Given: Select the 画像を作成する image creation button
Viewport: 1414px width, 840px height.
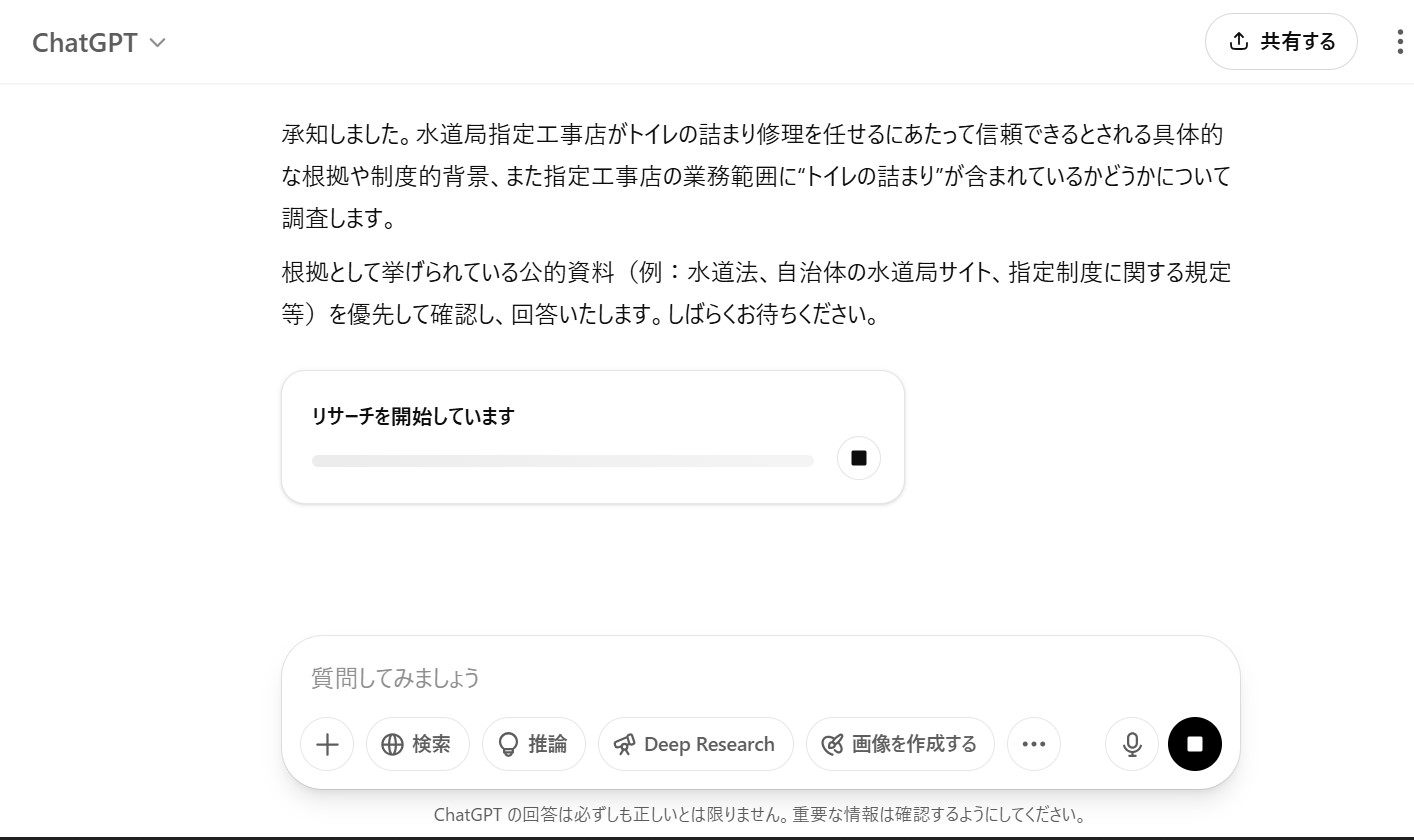Looking at the screenshot, I should tap(900, 744).
